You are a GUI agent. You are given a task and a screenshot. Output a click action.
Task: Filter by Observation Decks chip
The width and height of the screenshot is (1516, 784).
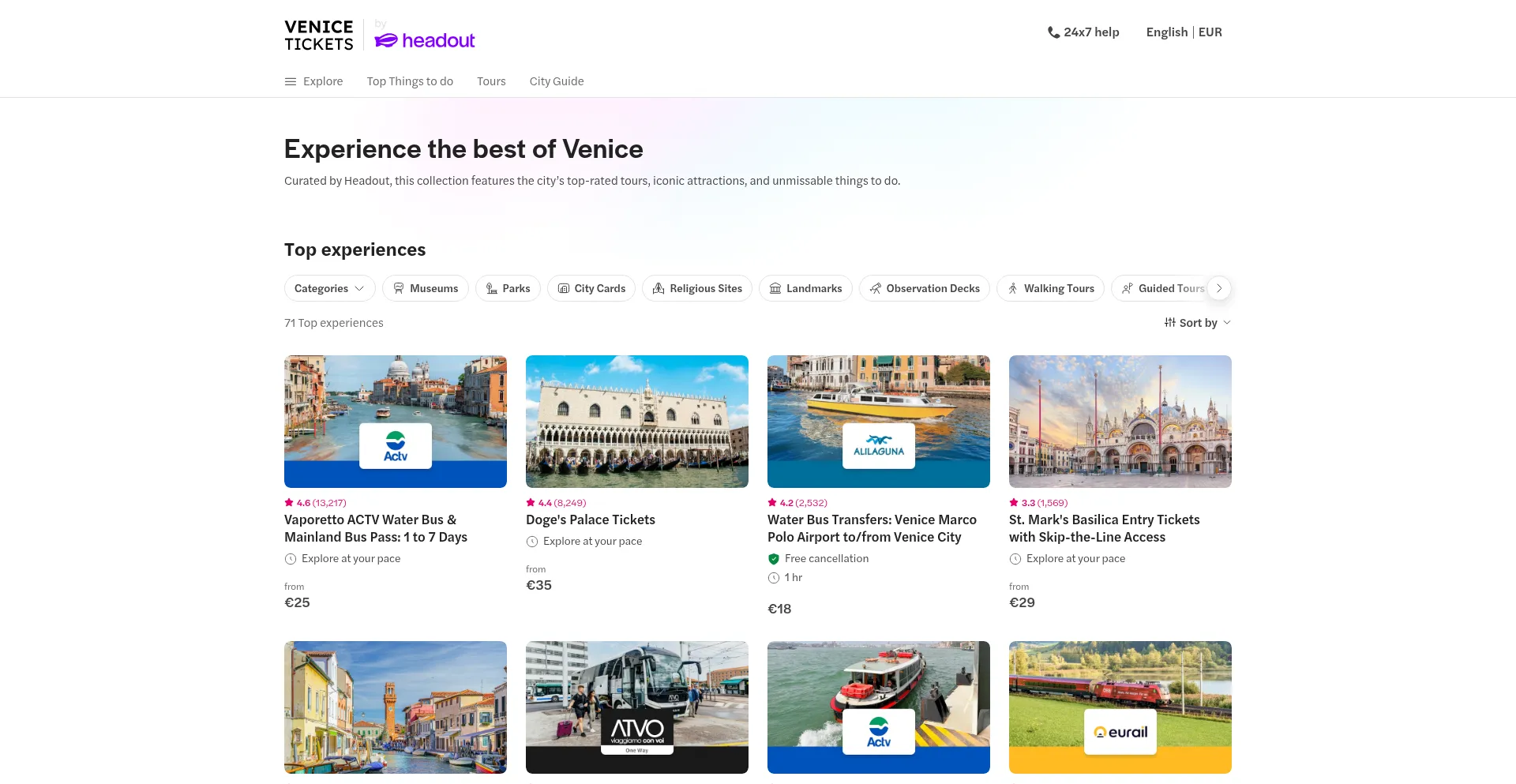pyautogui.click(x=925, y=288)
